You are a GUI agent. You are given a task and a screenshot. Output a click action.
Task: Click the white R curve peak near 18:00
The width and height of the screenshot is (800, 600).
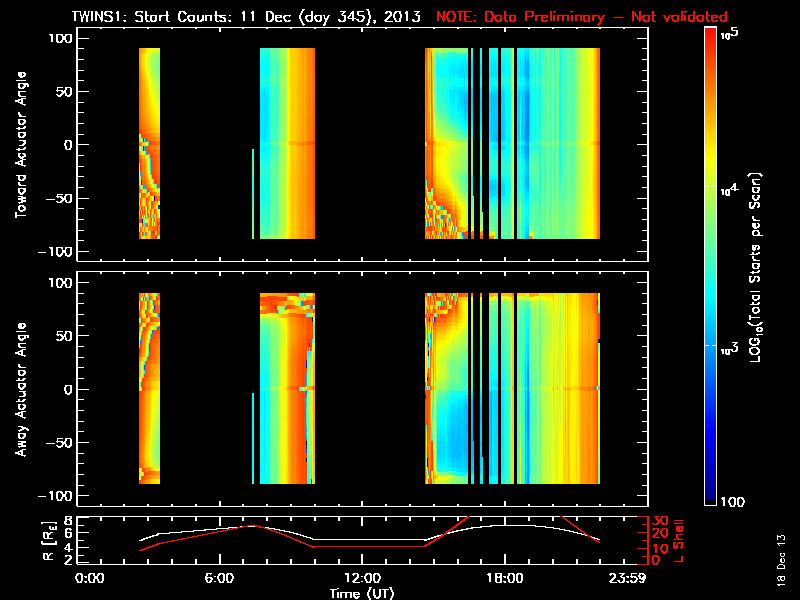[x=505, y=525]
